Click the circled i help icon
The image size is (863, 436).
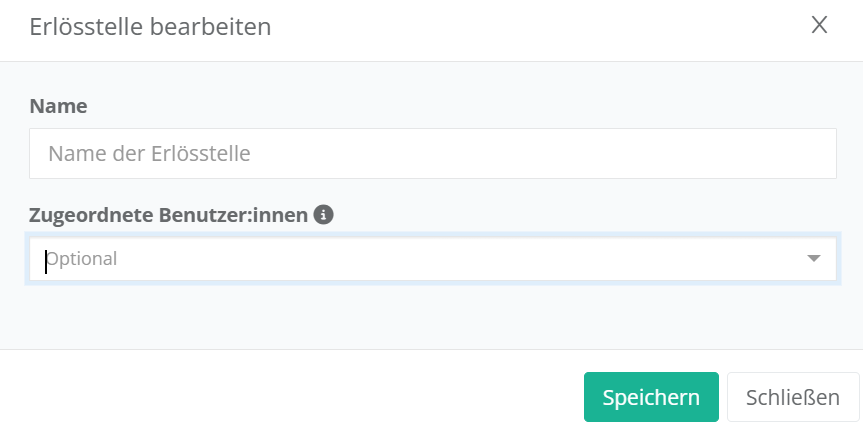coord(323,214)
